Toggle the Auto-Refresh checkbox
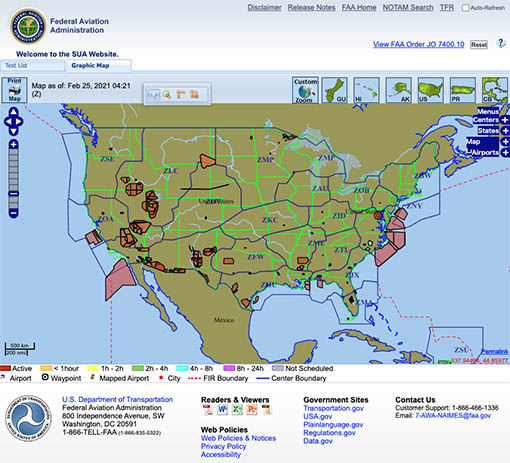510x463 pixels. tap(465, 8)
